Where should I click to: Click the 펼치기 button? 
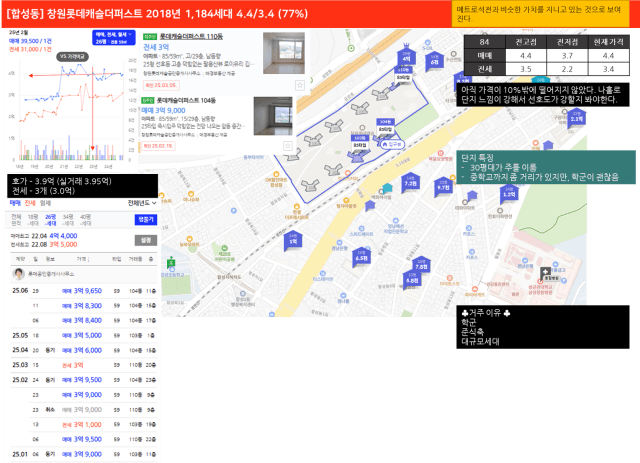(145, 219)
